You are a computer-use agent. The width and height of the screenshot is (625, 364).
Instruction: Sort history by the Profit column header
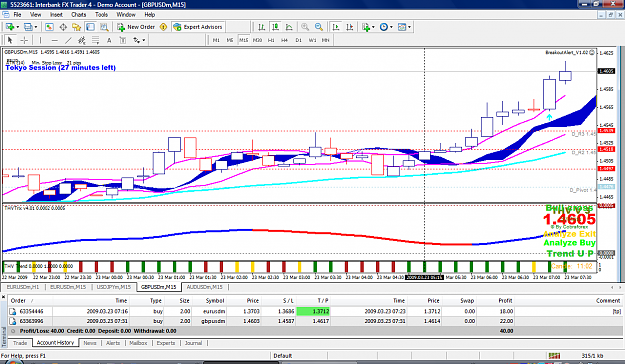(505, 301)
